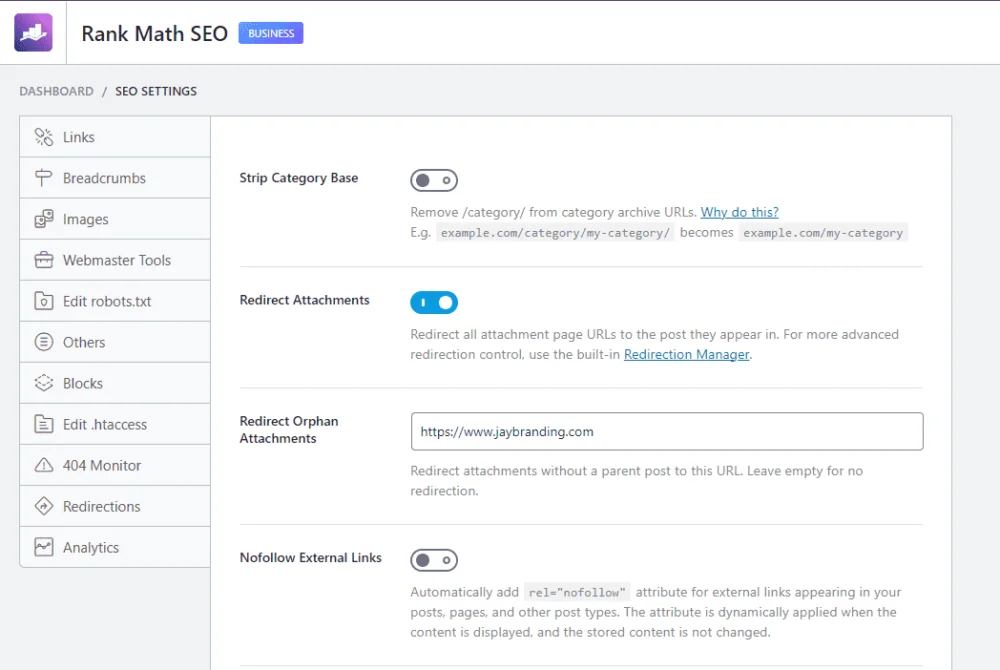Image resolution: width=1000 pixels, height=670 pixels.
Task: Disable the Redirect Attachments toggle
Action: tap(434, 302)
